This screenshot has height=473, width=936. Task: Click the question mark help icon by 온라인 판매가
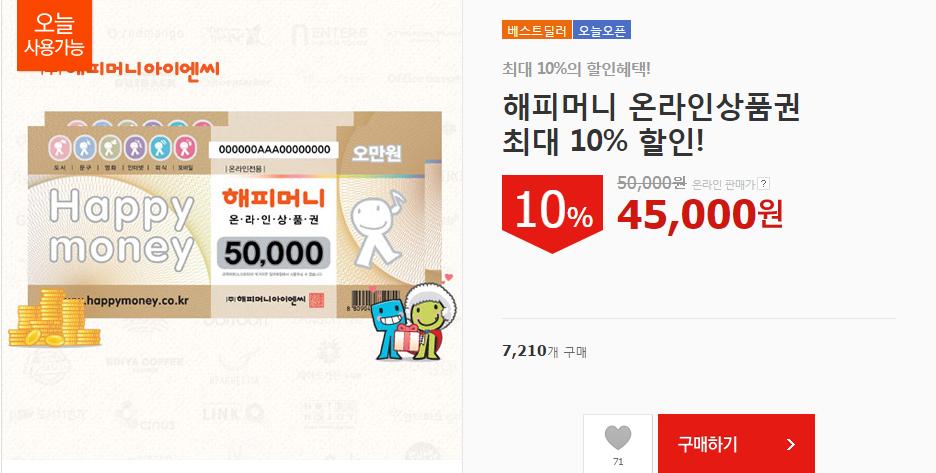(763, 184)
